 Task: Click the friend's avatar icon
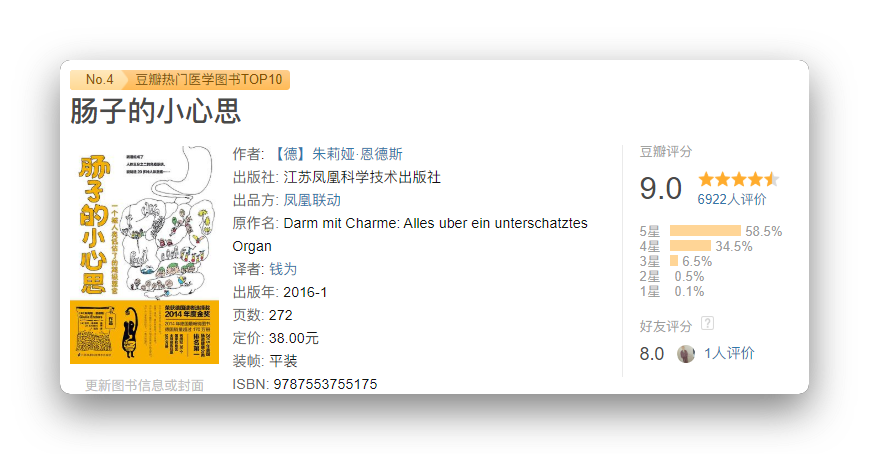686,354
